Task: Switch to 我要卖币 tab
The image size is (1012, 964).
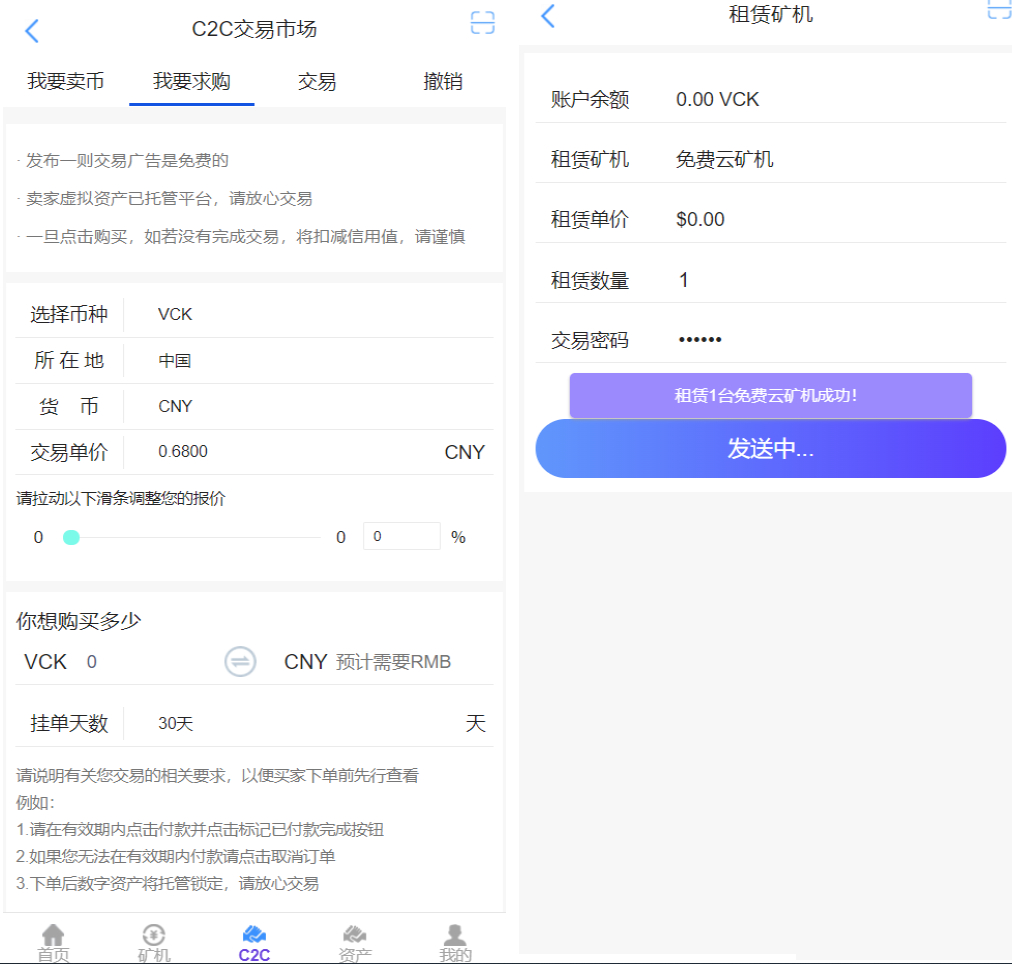Action: [66, 81]
